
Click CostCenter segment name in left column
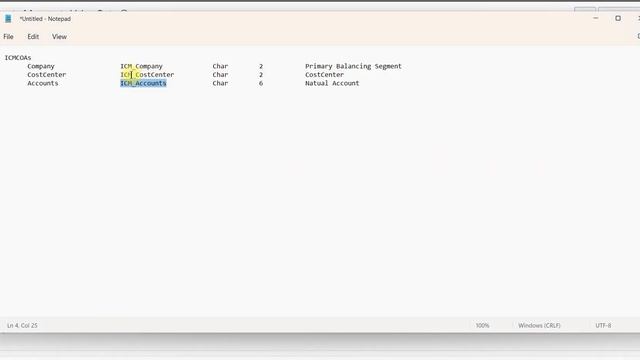coord(47,75)
